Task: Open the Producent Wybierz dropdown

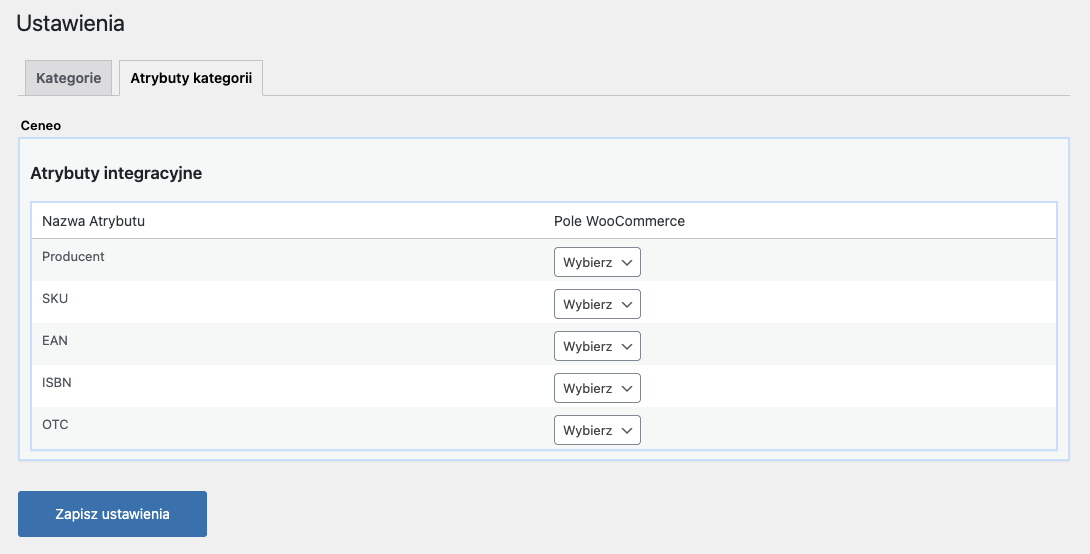Action: coord(596,262)
